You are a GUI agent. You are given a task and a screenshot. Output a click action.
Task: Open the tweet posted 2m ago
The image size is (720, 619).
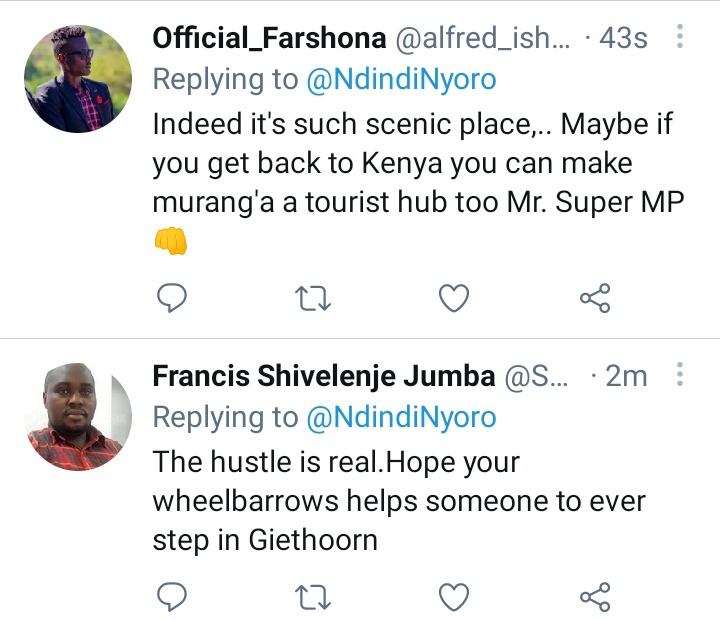pyautogui.click(x=626, y=376)
